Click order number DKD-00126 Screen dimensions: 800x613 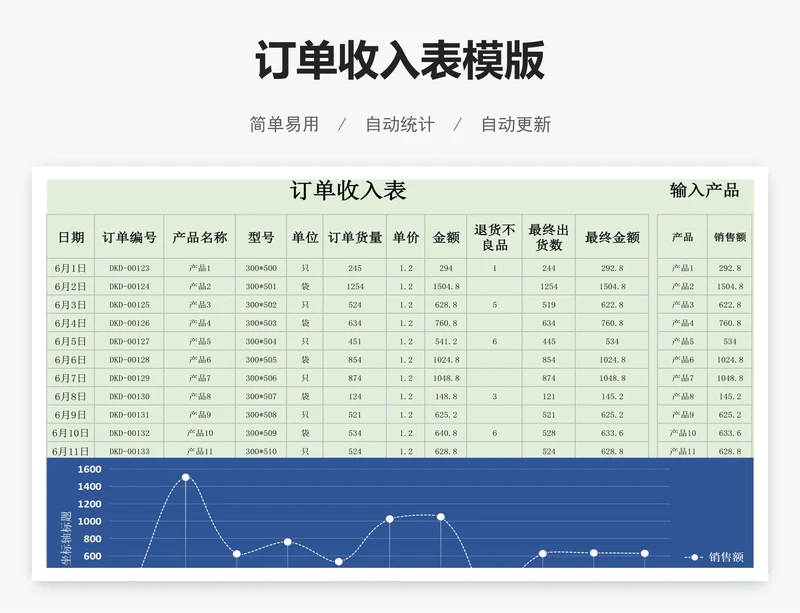130,323
